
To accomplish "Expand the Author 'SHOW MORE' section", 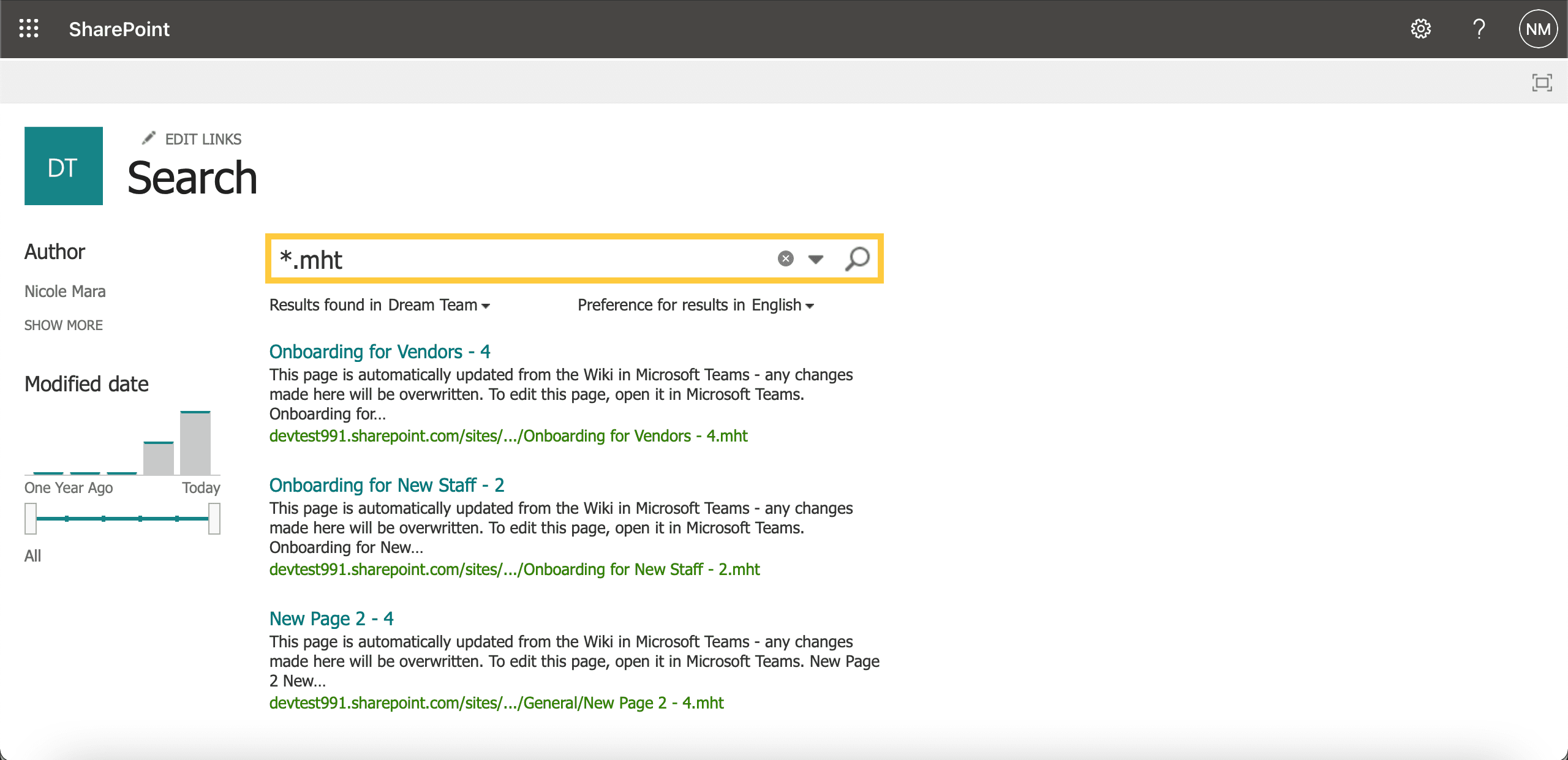I will tap(64, 324).
